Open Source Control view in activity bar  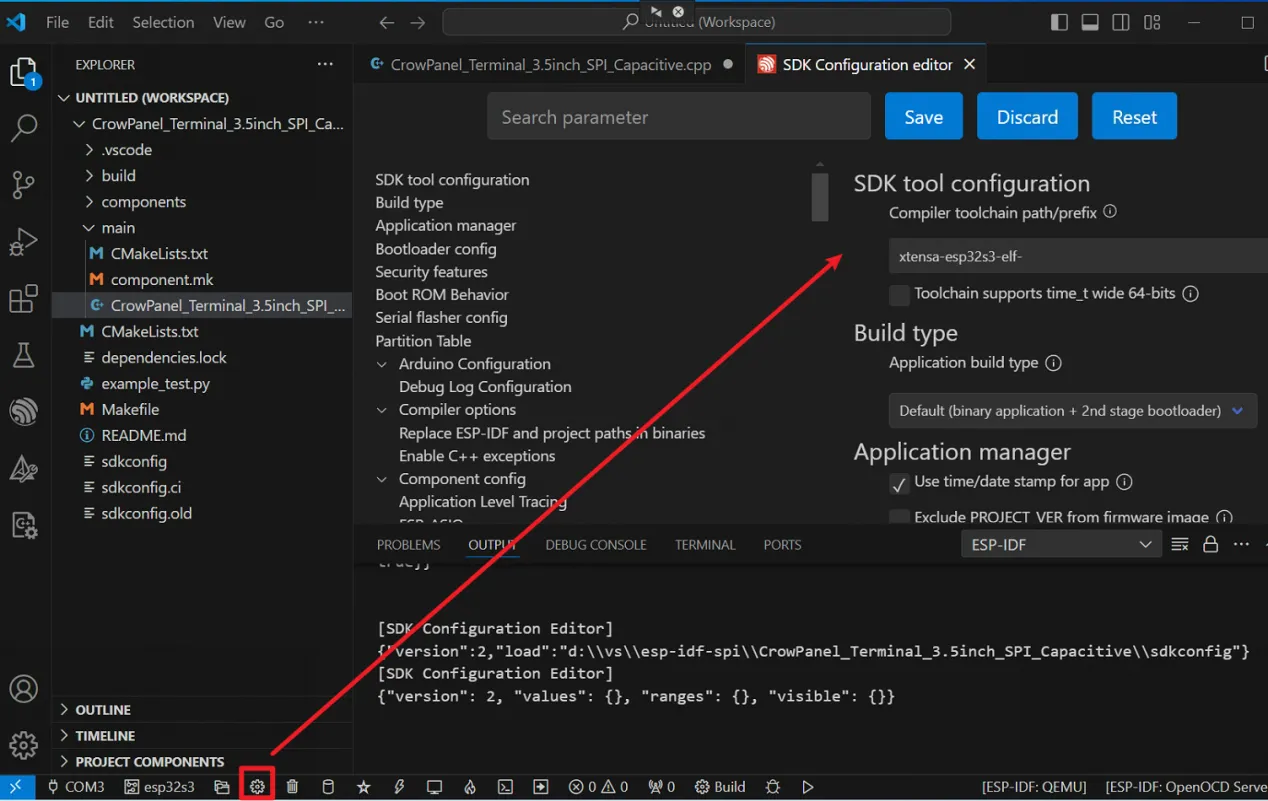coord(23,184)
